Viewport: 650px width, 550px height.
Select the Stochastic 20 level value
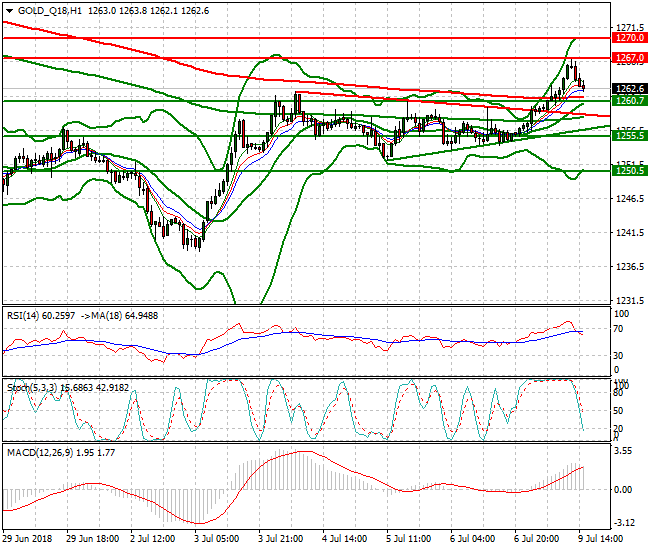coord(618,429)
